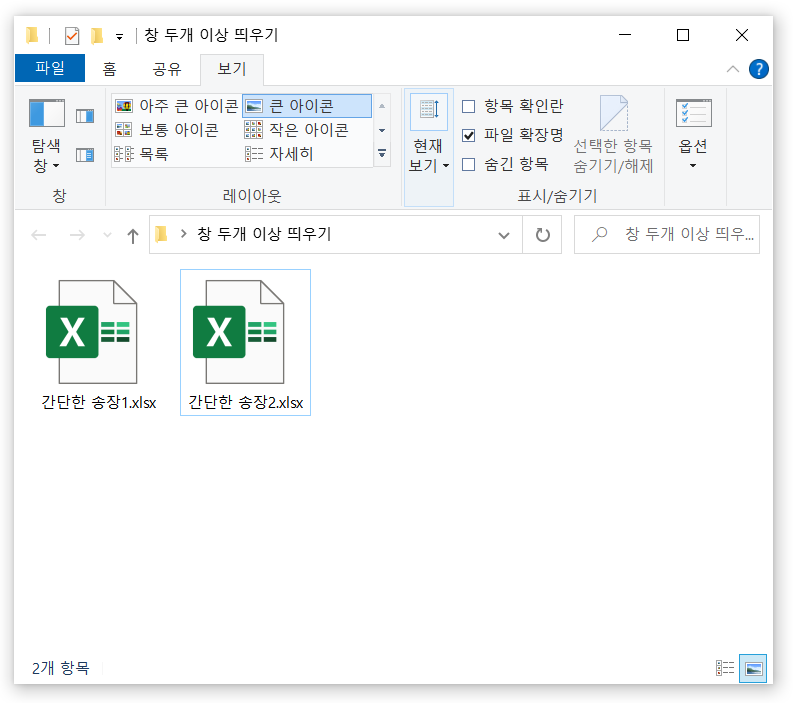Enable the 숨긴 항목 checkbox
The image size is (793, 703).
tap(469, 164)
